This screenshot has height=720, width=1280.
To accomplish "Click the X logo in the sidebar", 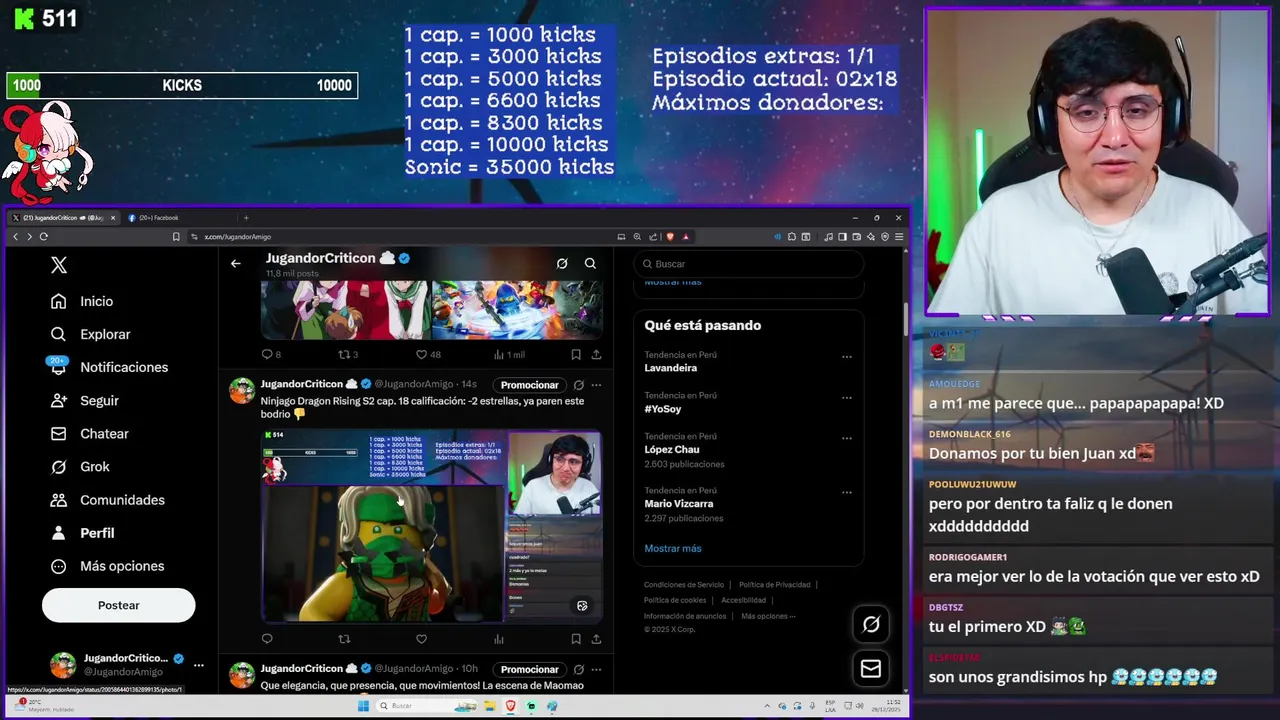I will [59, 265].
